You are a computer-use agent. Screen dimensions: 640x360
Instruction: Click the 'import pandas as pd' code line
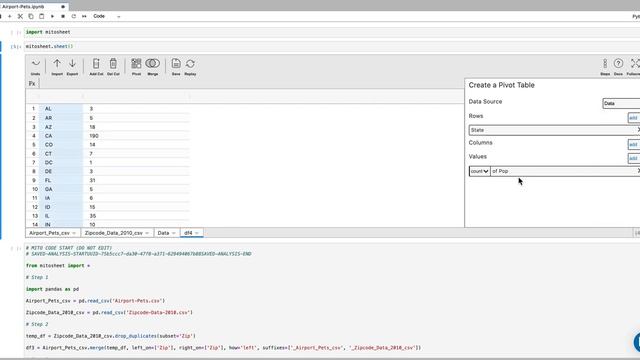[52, 289]
